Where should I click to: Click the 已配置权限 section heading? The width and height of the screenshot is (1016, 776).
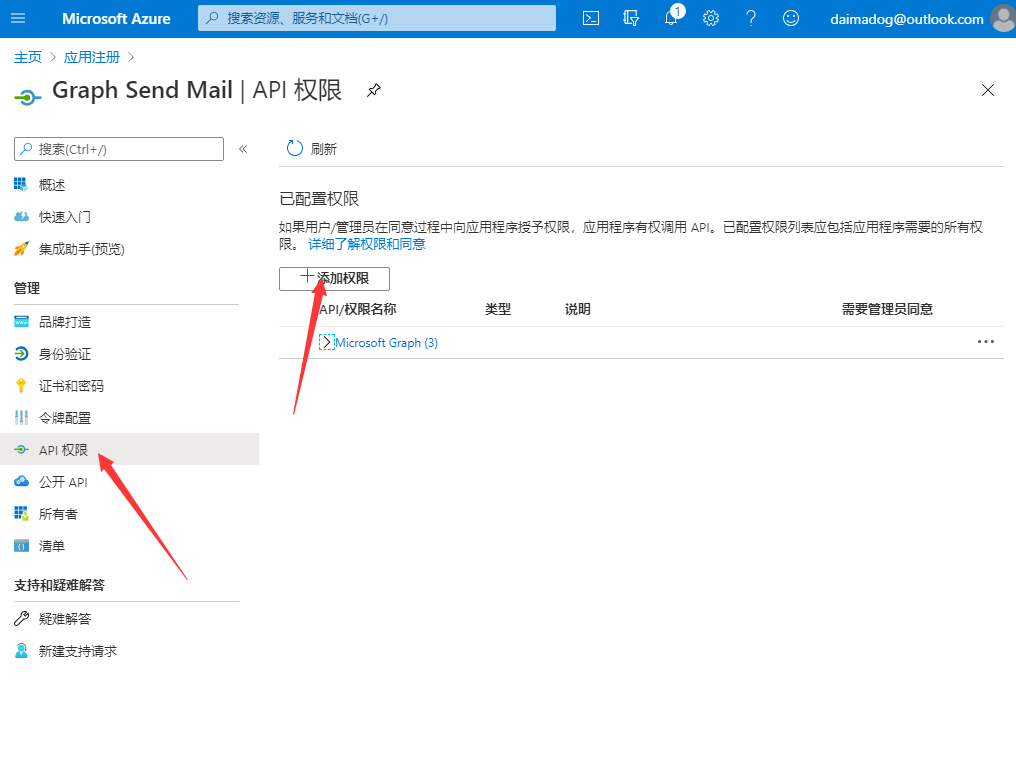[319, 199]
